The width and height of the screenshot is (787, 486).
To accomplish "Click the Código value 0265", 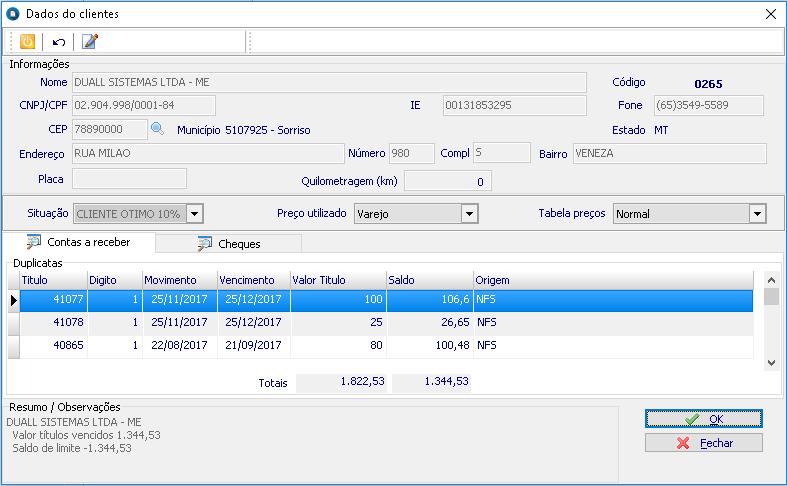I will (x=708, y=84).
